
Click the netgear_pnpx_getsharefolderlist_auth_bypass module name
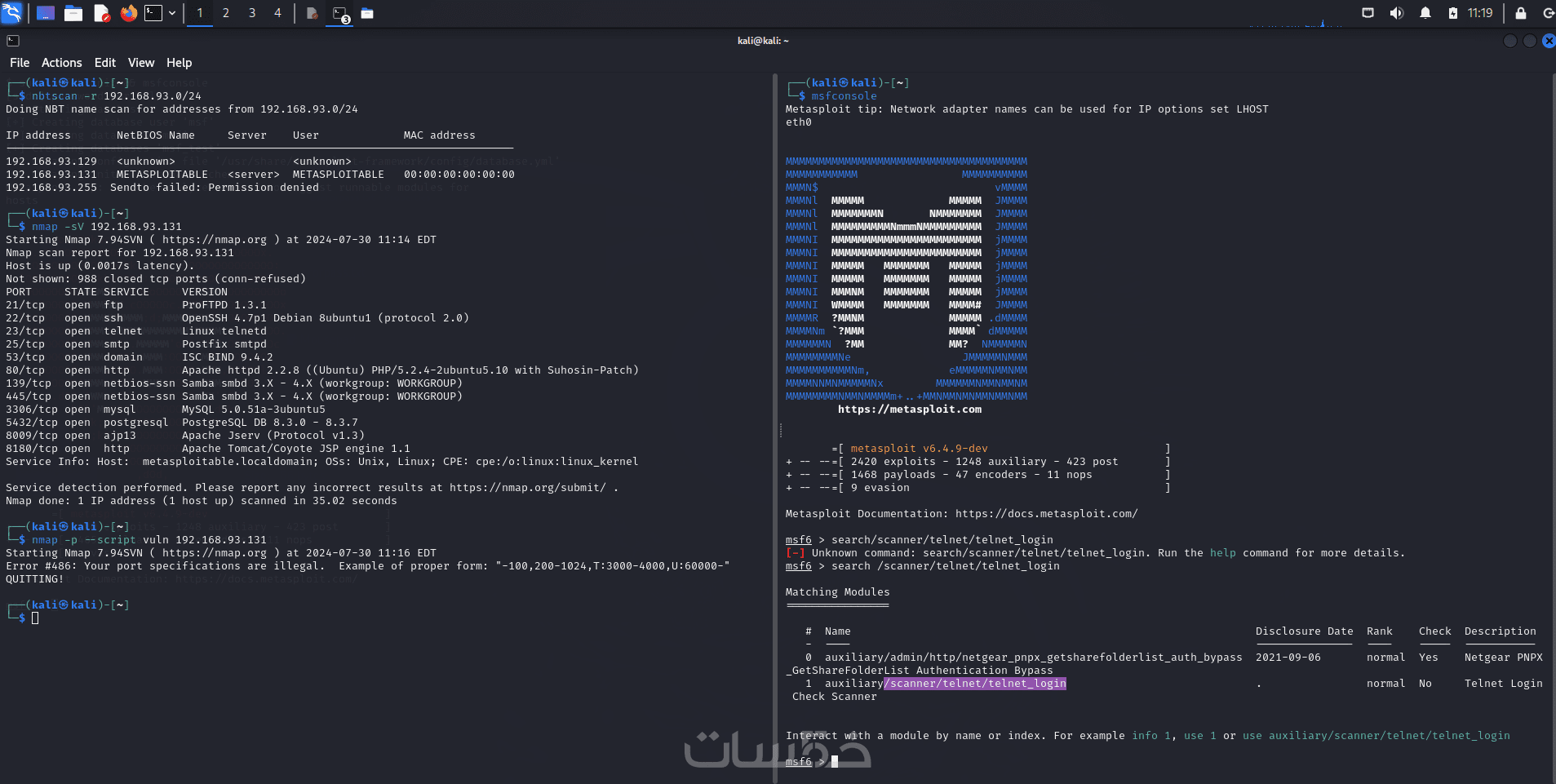pyautogui.click(x=1034, y=658)
